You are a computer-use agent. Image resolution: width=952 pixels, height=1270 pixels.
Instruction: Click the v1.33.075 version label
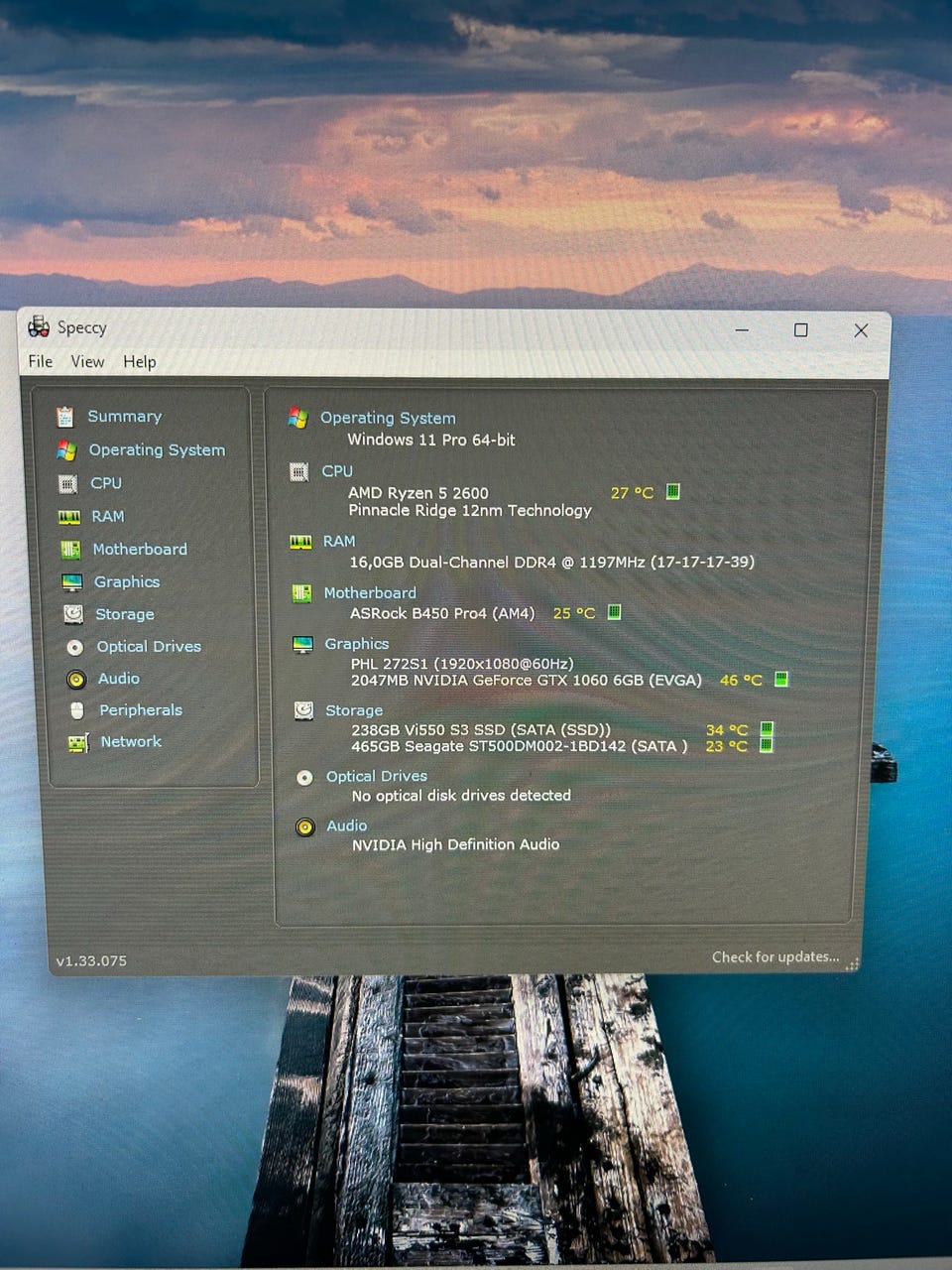(91, 960)
